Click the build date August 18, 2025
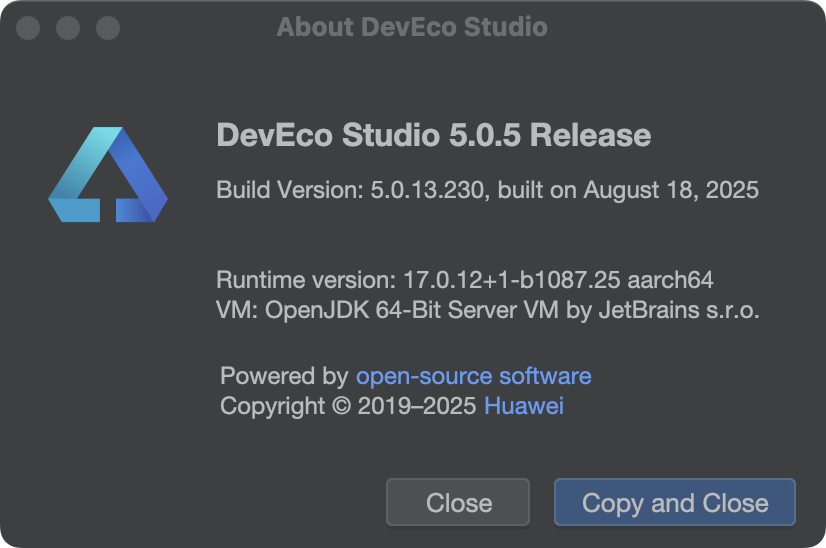 [672, 189]
